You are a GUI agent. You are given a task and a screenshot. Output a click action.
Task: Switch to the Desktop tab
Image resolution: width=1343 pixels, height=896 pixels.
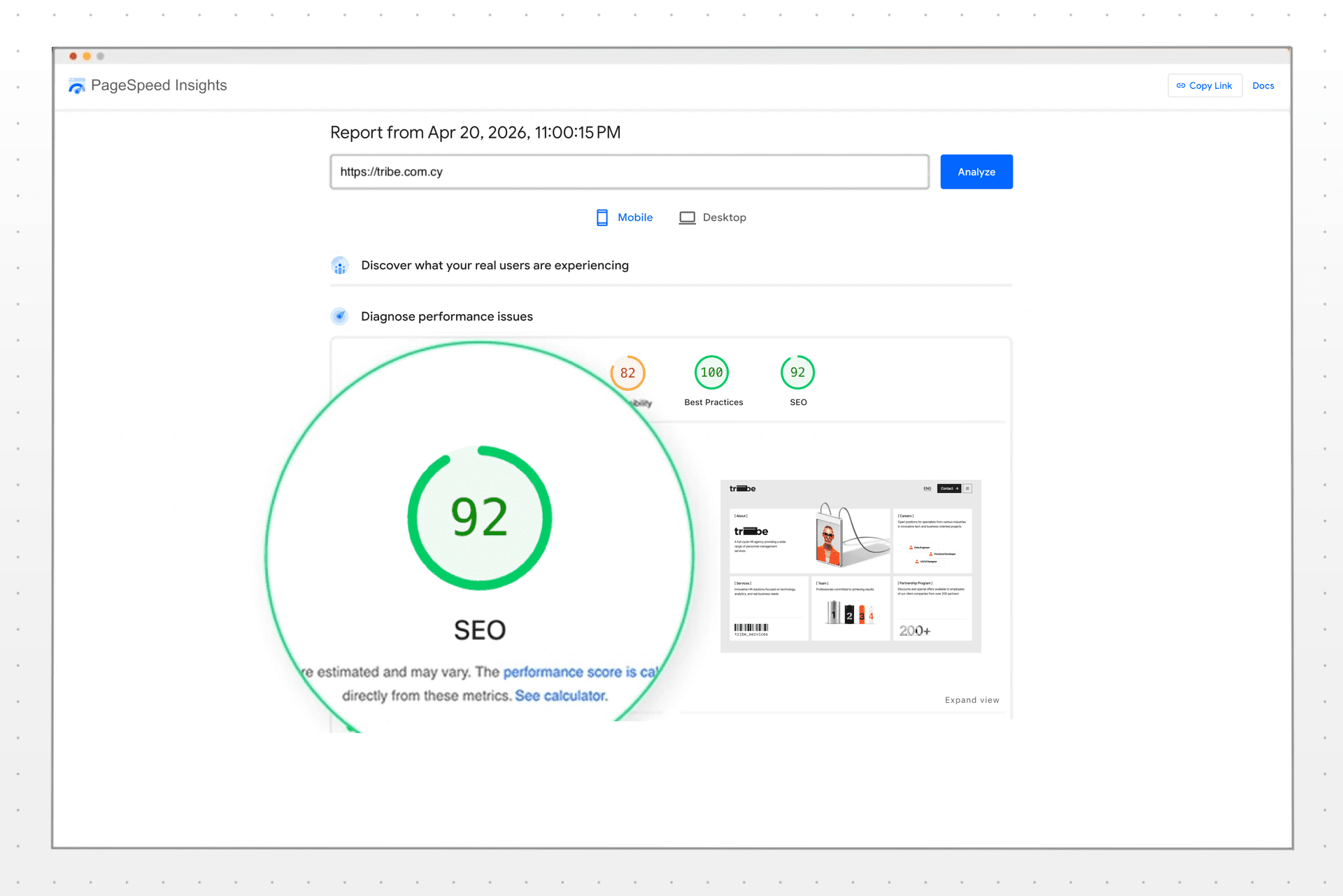click(x=713, y=218)
